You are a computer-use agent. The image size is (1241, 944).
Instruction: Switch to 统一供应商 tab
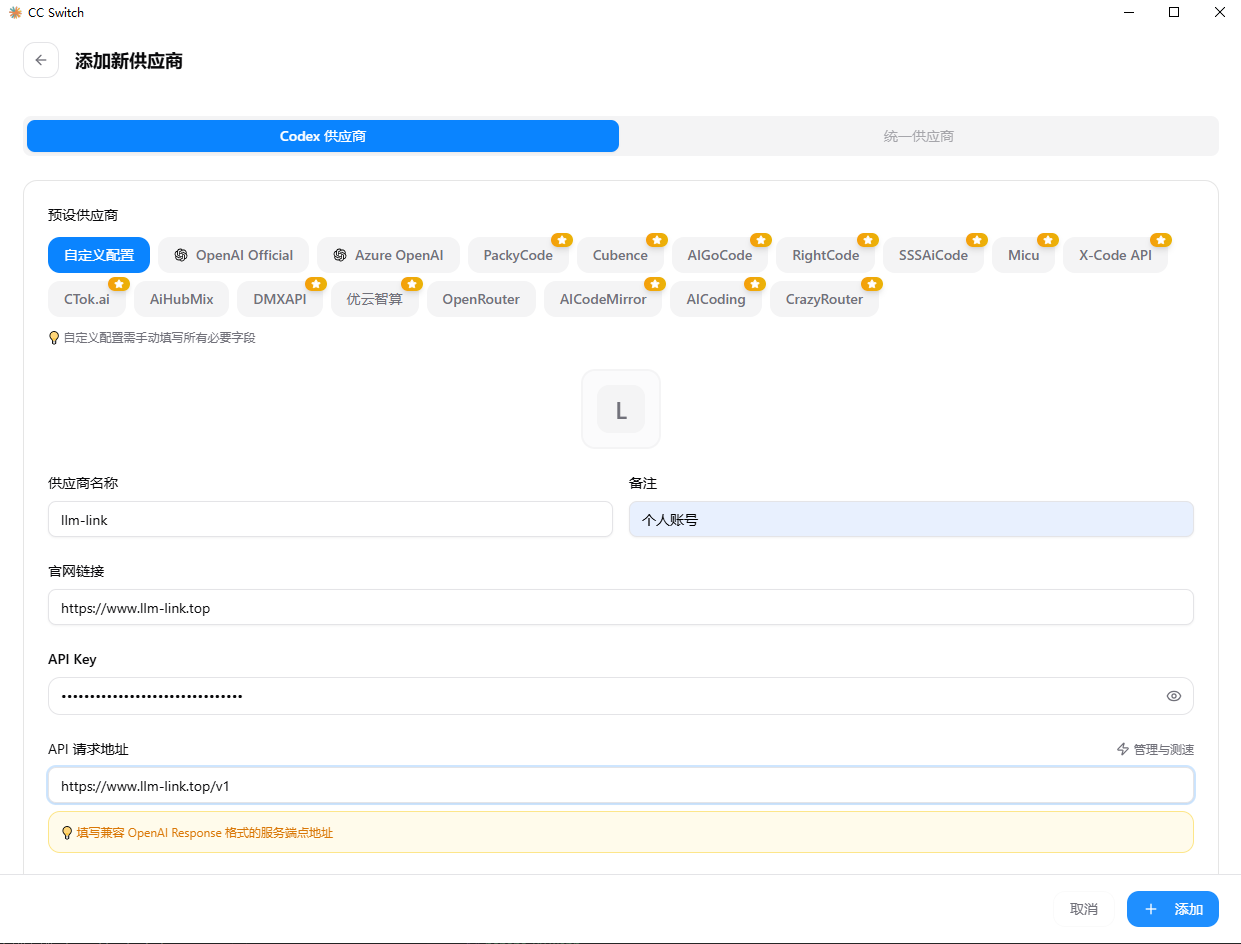click(918, 136)
